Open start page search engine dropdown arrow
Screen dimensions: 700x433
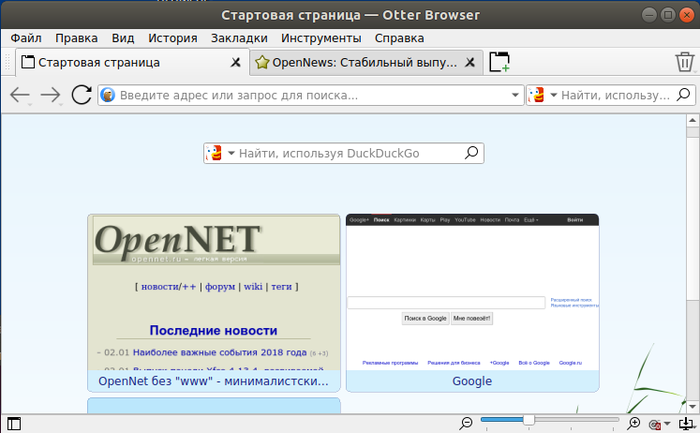pyautogui.click(x=231, y=153)
